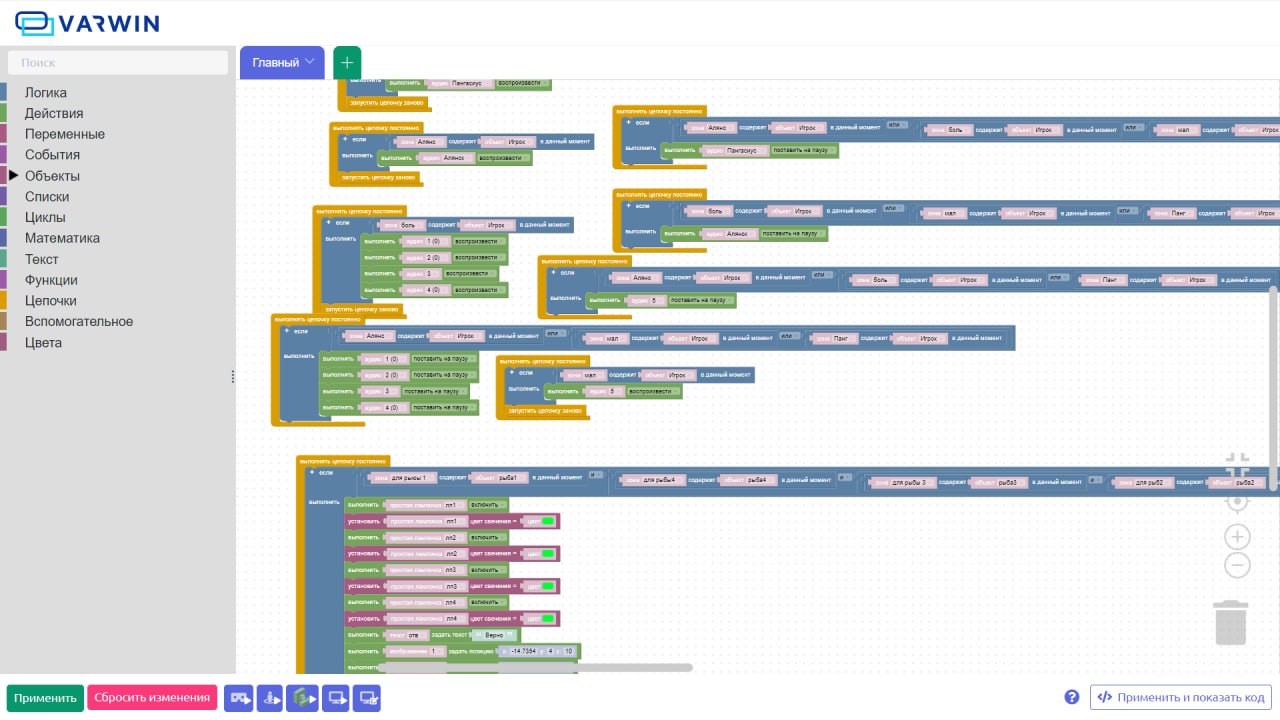Click the monitor with edit pencil icon
The height and width of the screenshot is (720, 1280).
[366, 698]
